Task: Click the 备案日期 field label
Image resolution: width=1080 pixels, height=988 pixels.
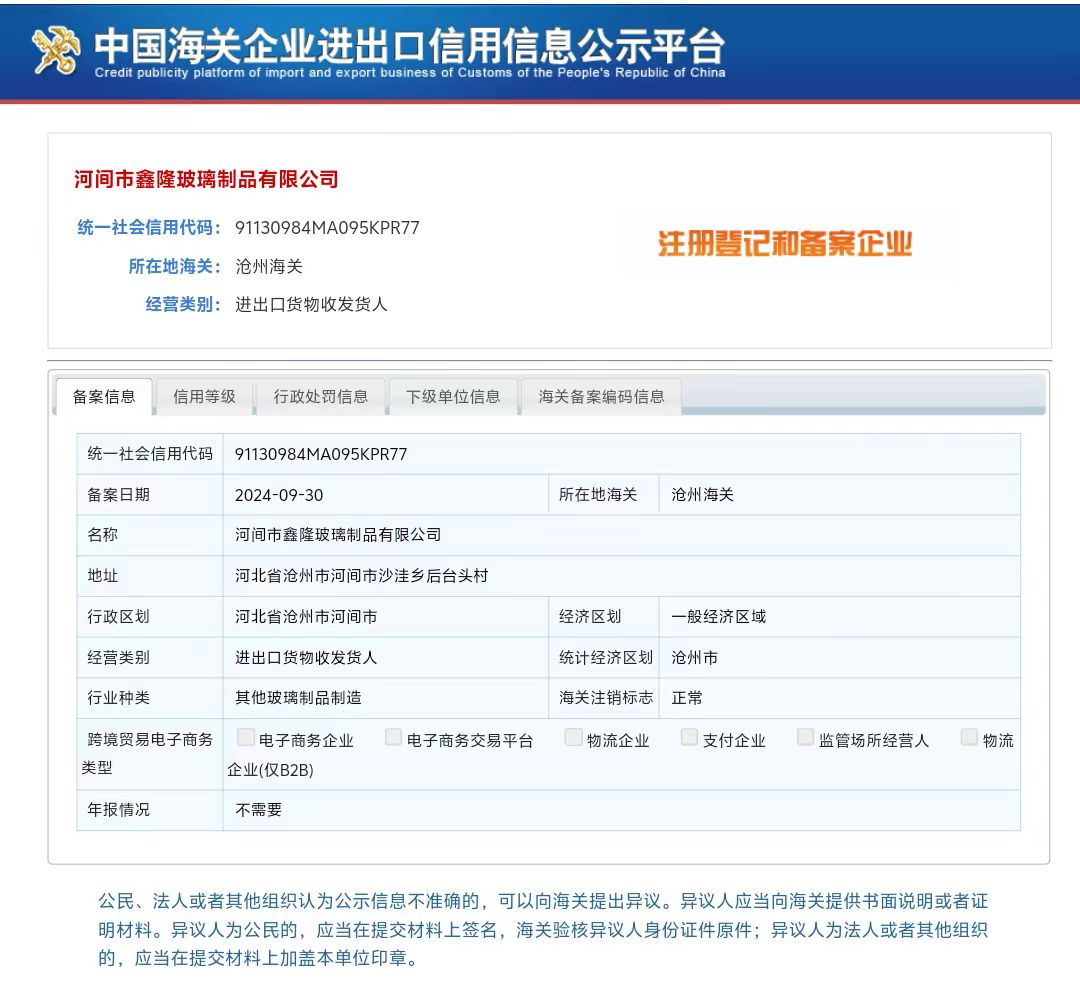Action: [118, 495]
